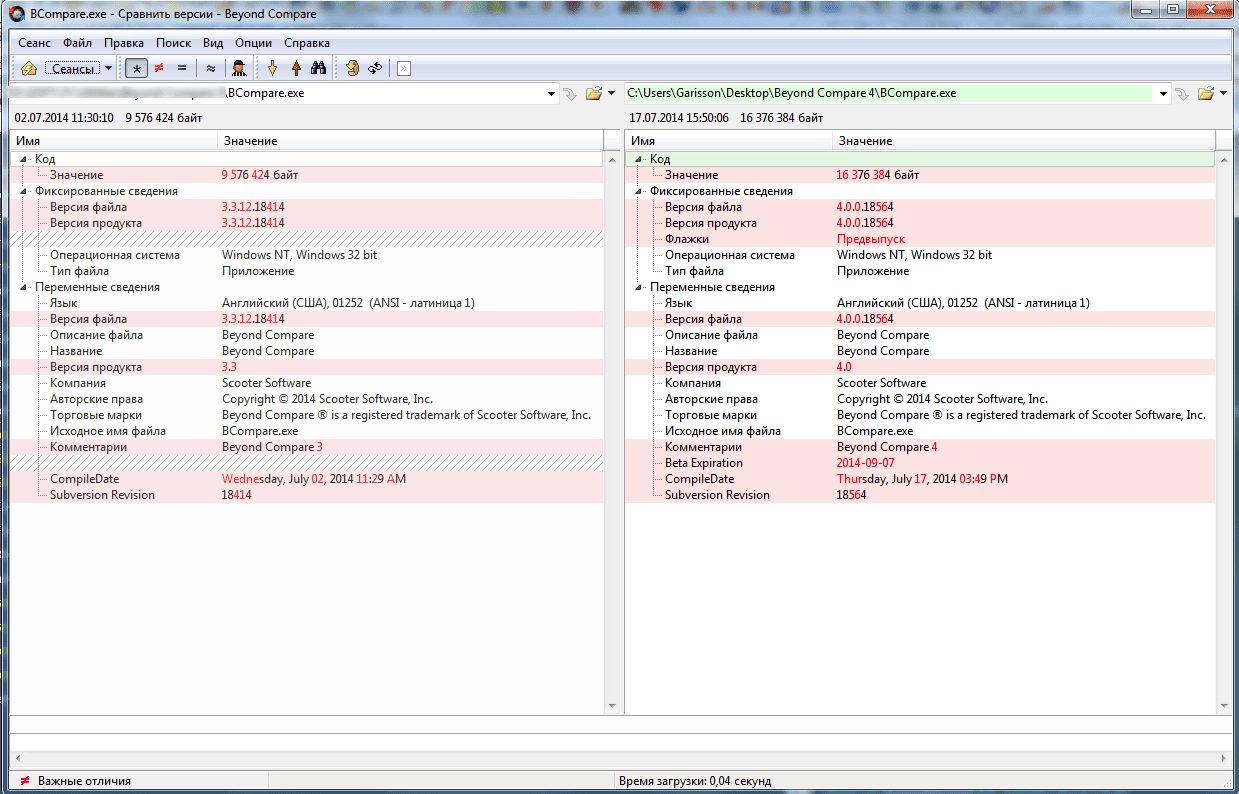Screen dimensions: 1239x794
Task: Click Важные отличия text in status bar
Action: (84, 781)
